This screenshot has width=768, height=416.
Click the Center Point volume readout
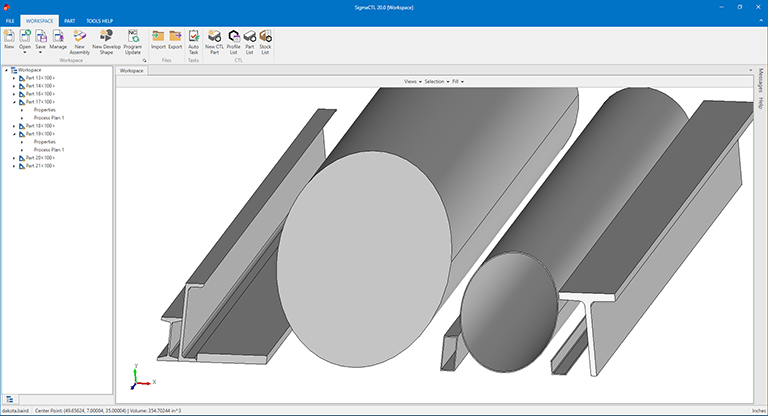[x=108, y=411]
